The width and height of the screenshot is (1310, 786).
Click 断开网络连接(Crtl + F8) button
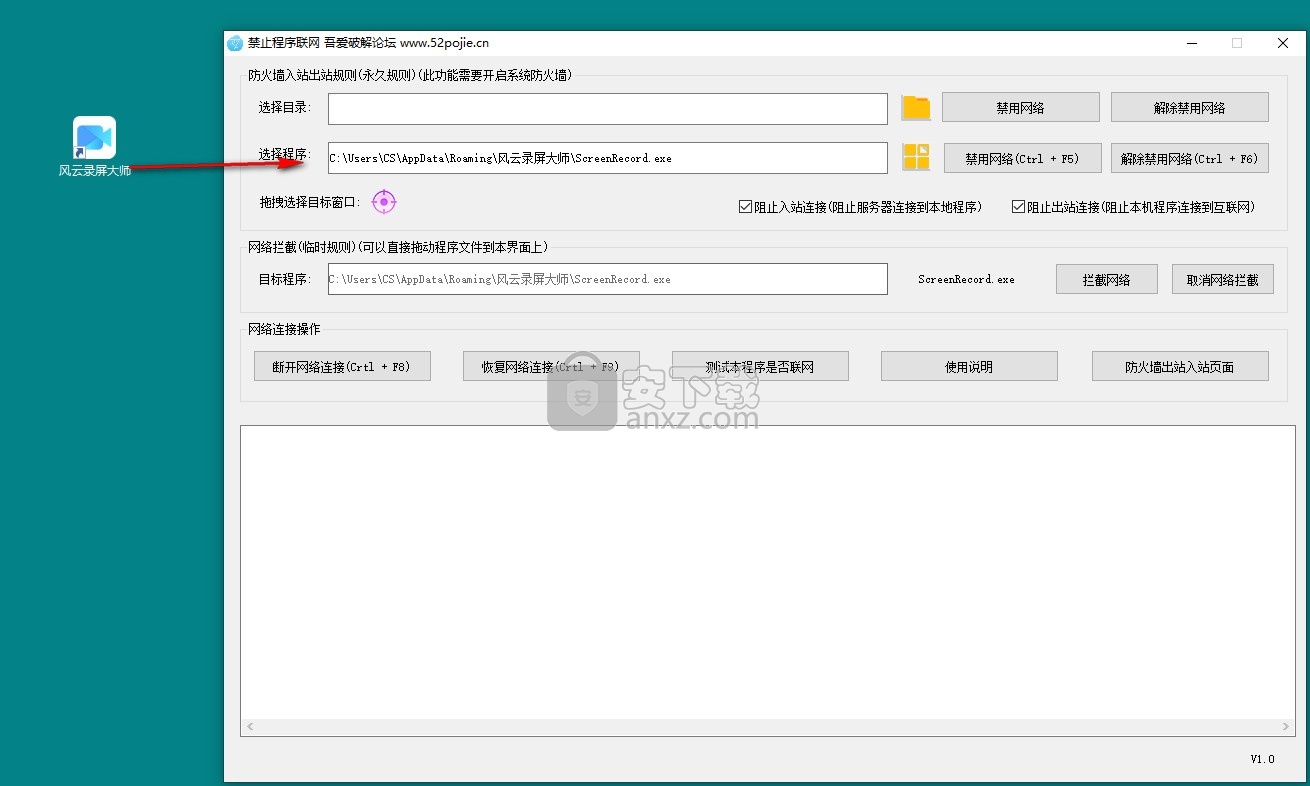[342, 366]
